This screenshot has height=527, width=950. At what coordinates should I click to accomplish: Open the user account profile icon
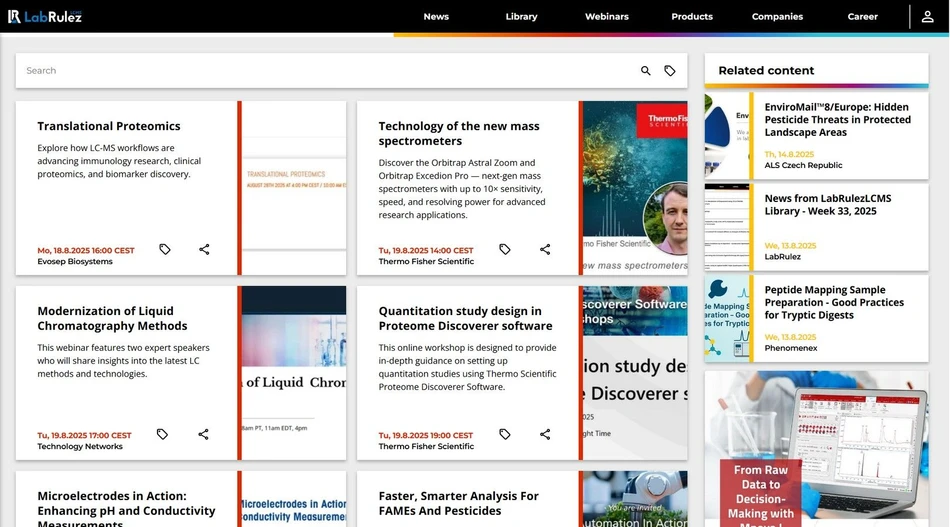pos(928,16)
